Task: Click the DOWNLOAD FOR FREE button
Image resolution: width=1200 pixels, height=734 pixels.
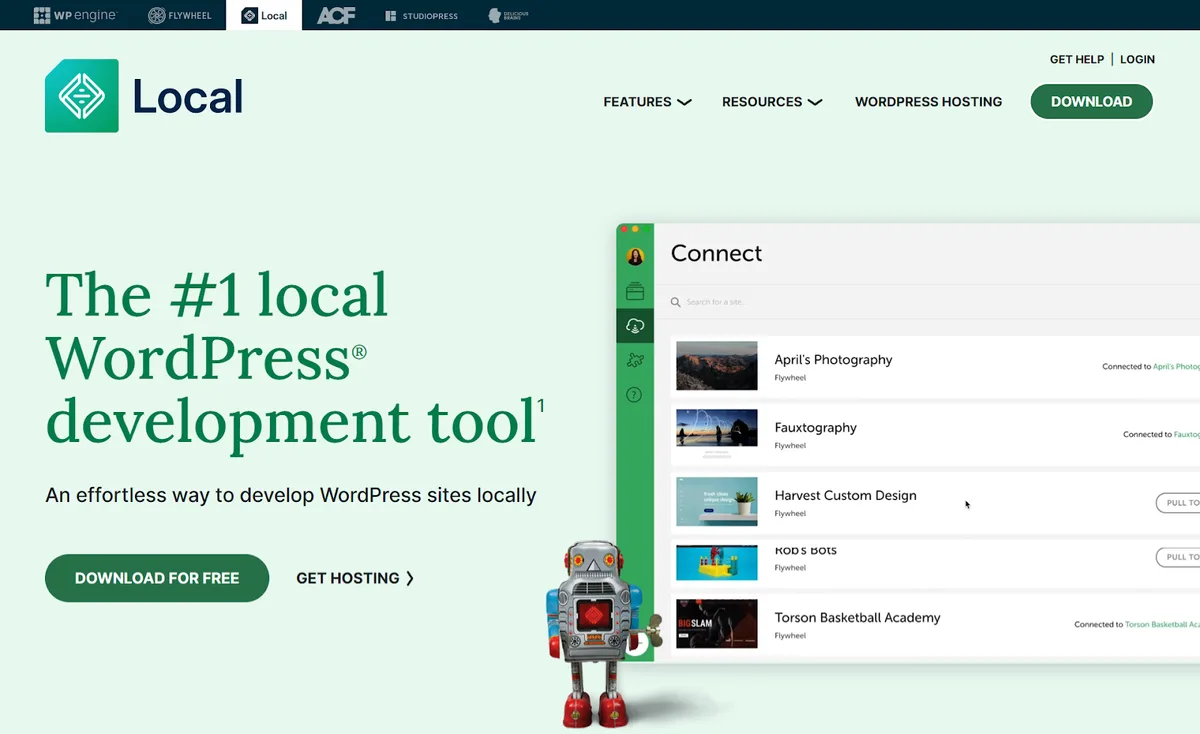Action: pos(157,578)
